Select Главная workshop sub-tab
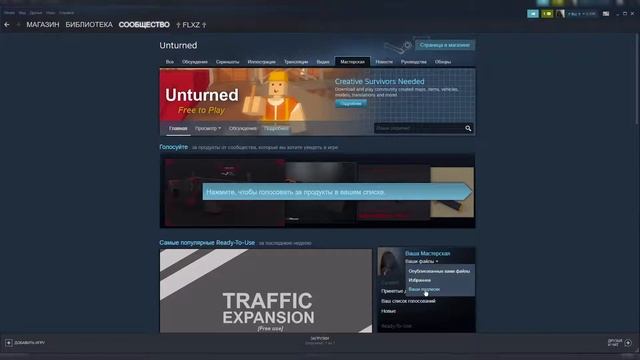Screen dimensions: 640x360 (x=178, y=128)
